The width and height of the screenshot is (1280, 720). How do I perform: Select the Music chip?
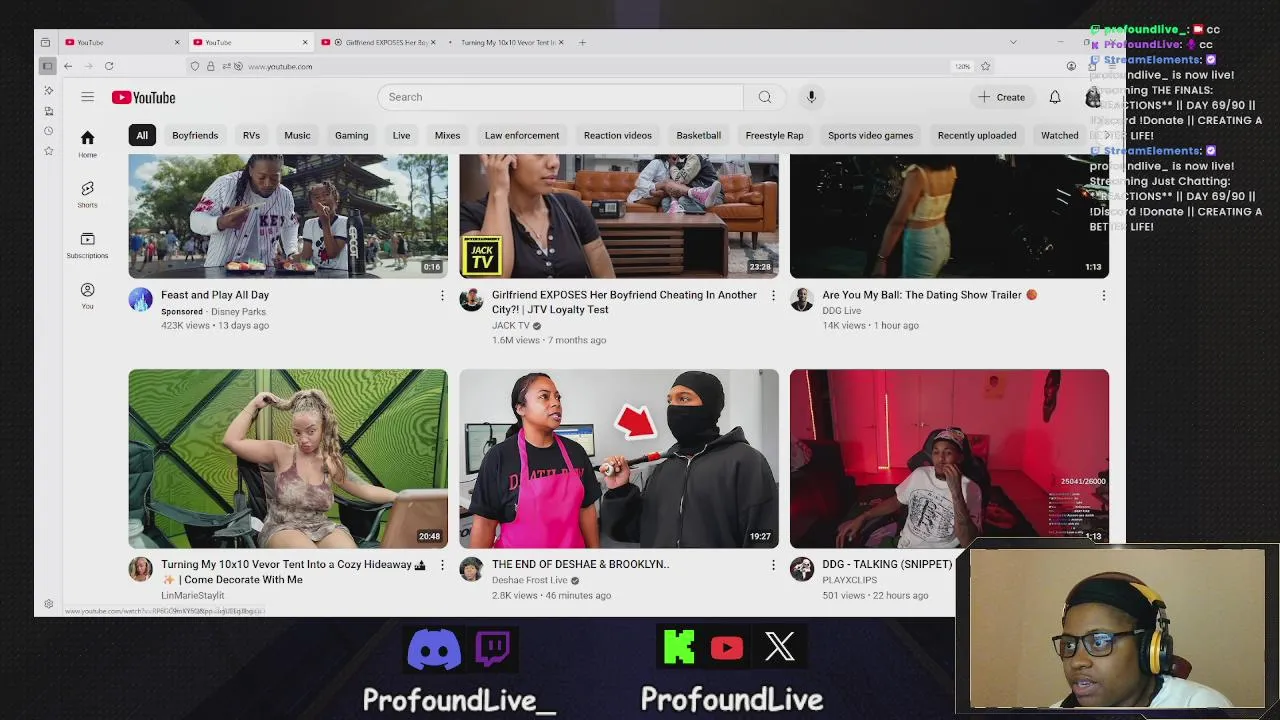(297, 135)
